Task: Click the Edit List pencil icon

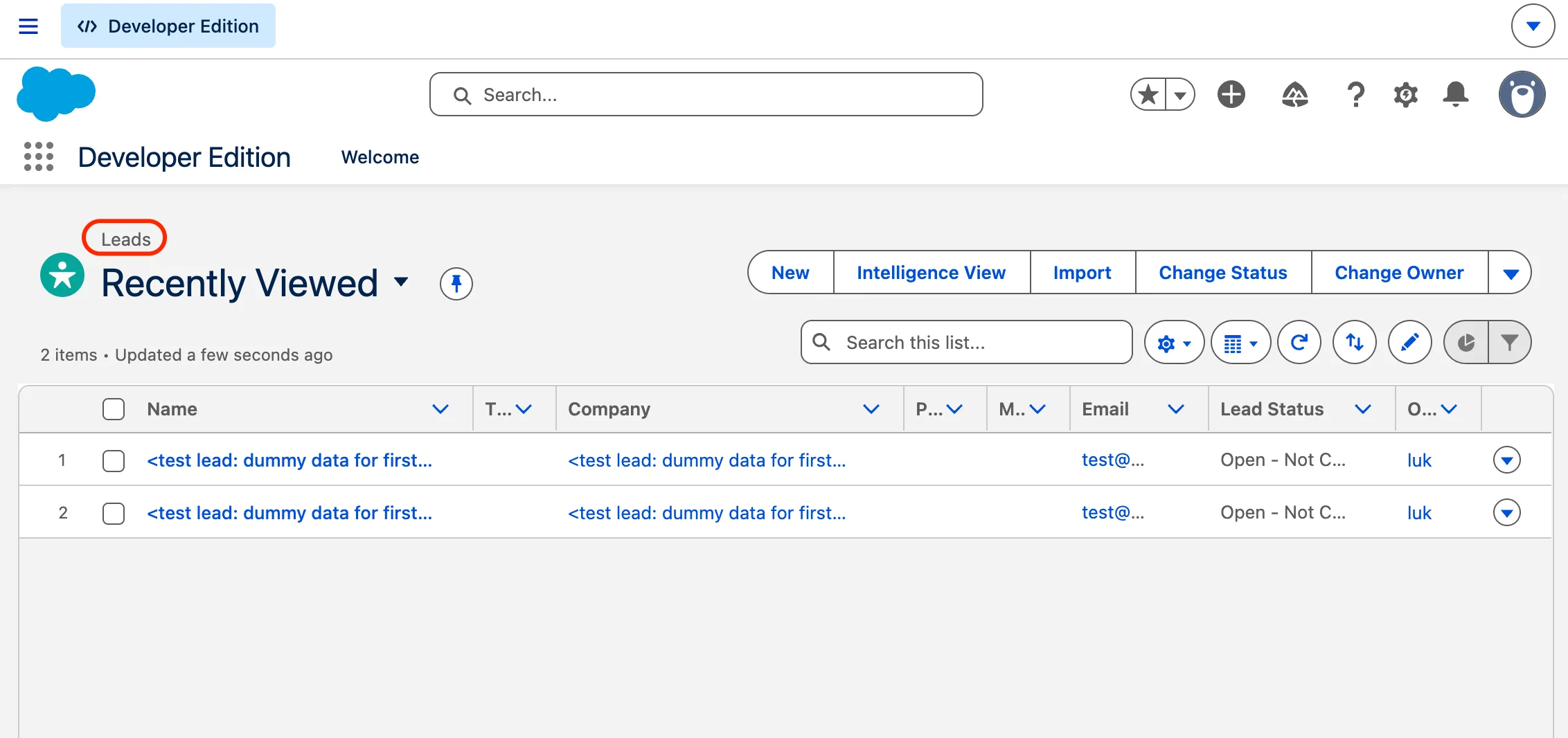Action: tap(1410, 342)
